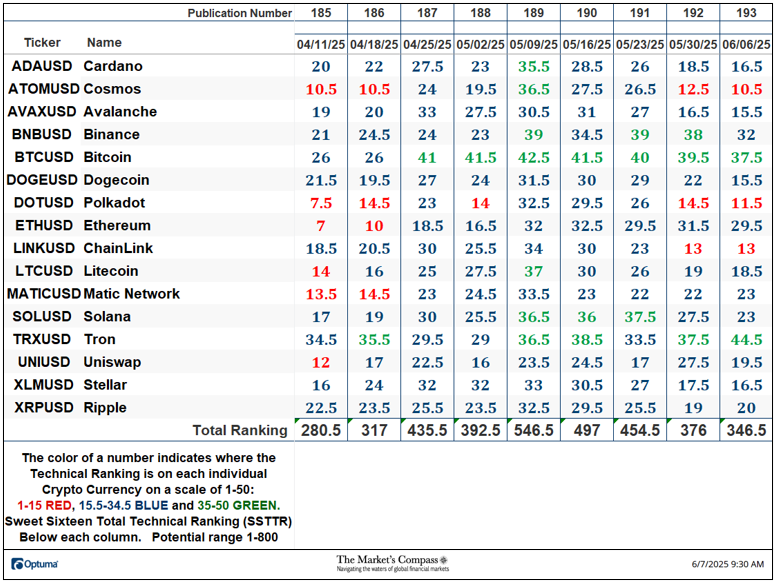Click the Total Ranking row label

point(240,430)
